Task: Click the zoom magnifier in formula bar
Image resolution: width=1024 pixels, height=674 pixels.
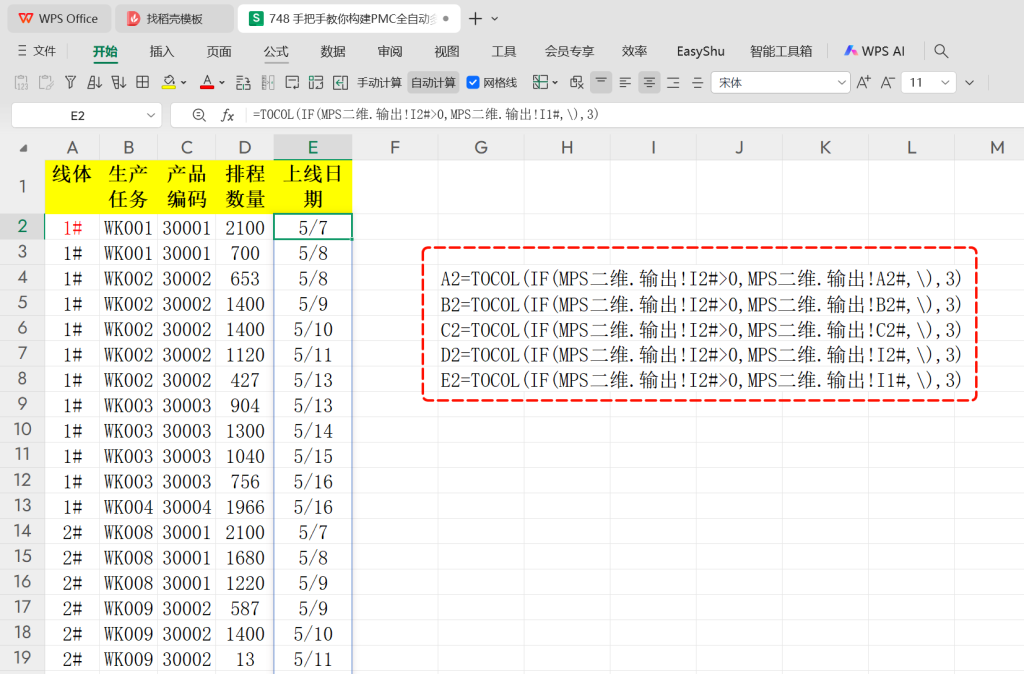Action: [199, 115]
